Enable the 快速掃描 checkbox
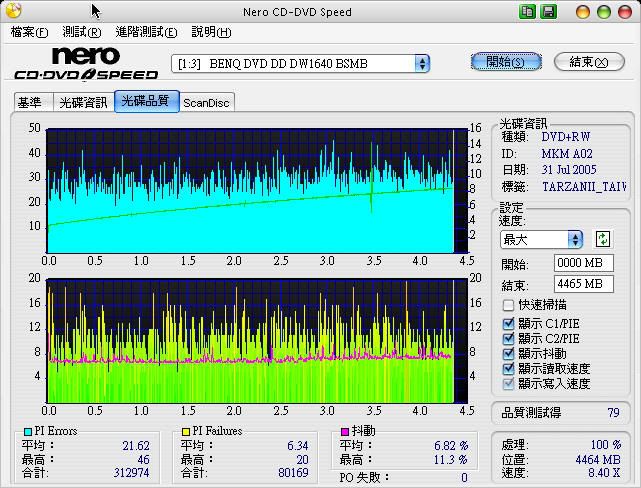 pos(508,305)
